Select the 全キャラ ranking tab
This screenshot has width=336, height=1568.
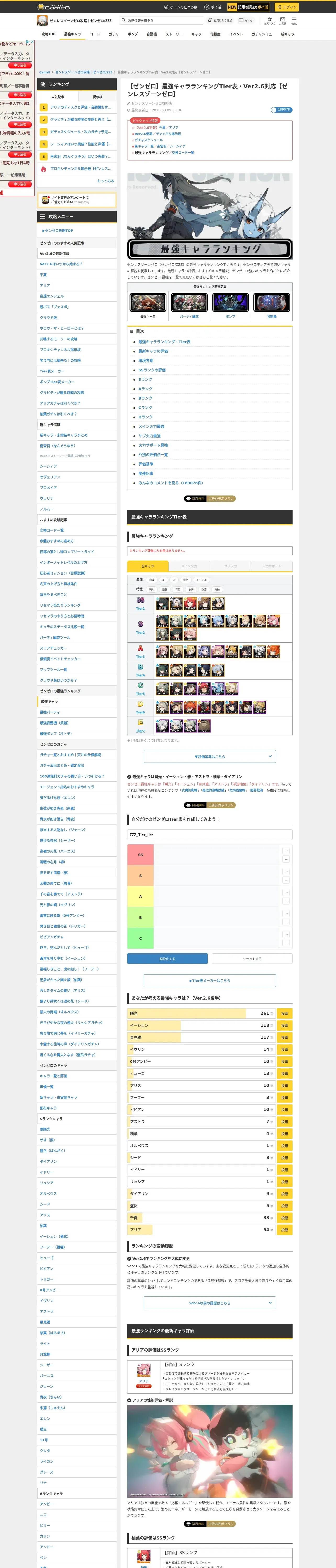pyautogui.click(x=148, y=566)
